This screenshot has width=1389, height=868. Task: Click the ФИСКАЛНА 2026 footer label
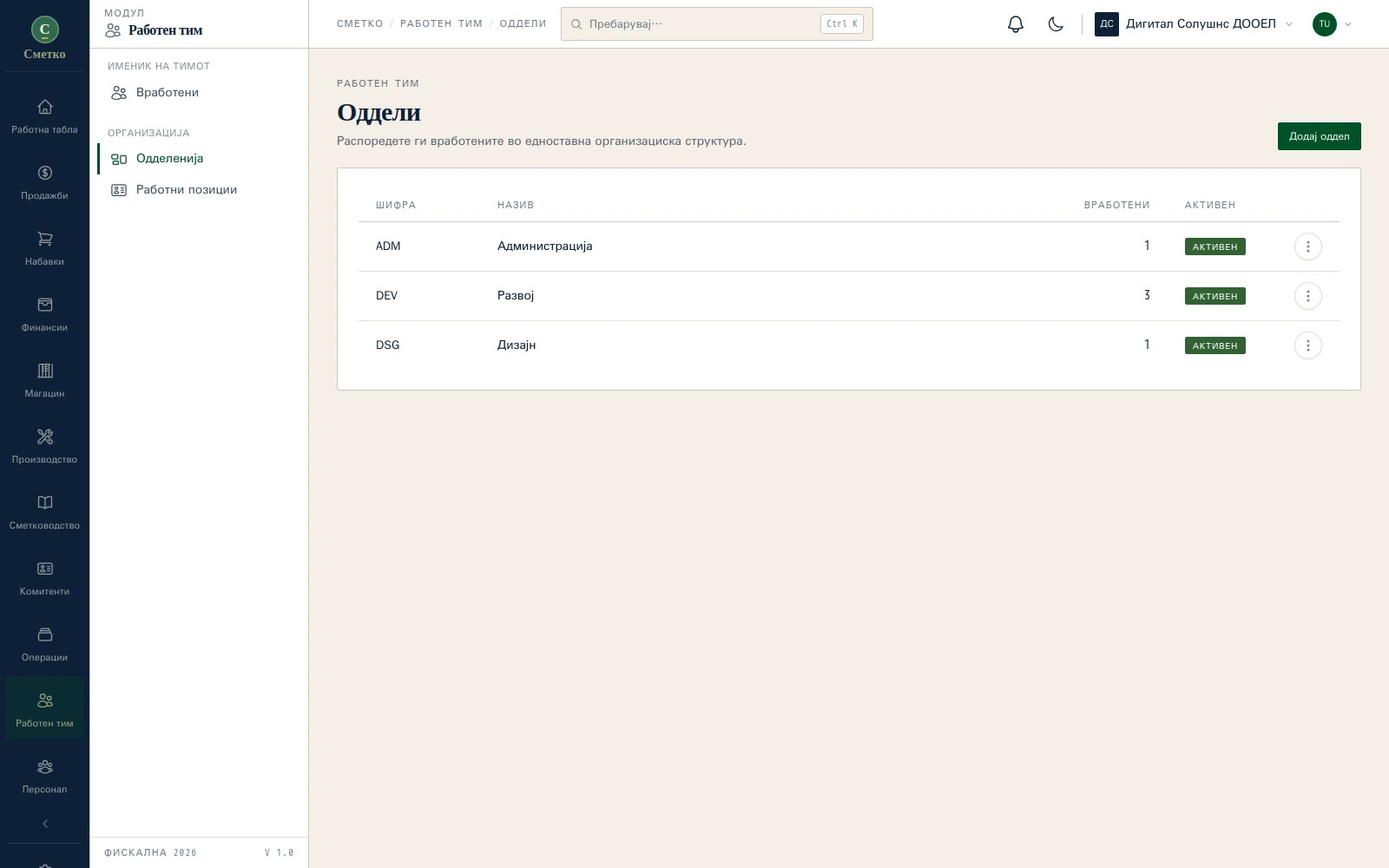click(150, 852)
